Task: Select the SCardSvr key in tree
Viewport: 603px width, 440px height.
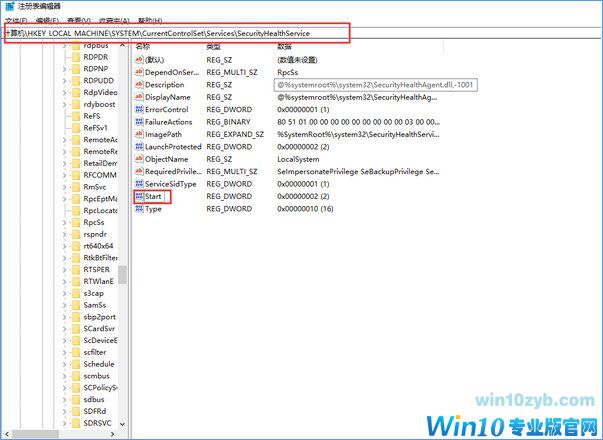Action: (x=99, y=328)
